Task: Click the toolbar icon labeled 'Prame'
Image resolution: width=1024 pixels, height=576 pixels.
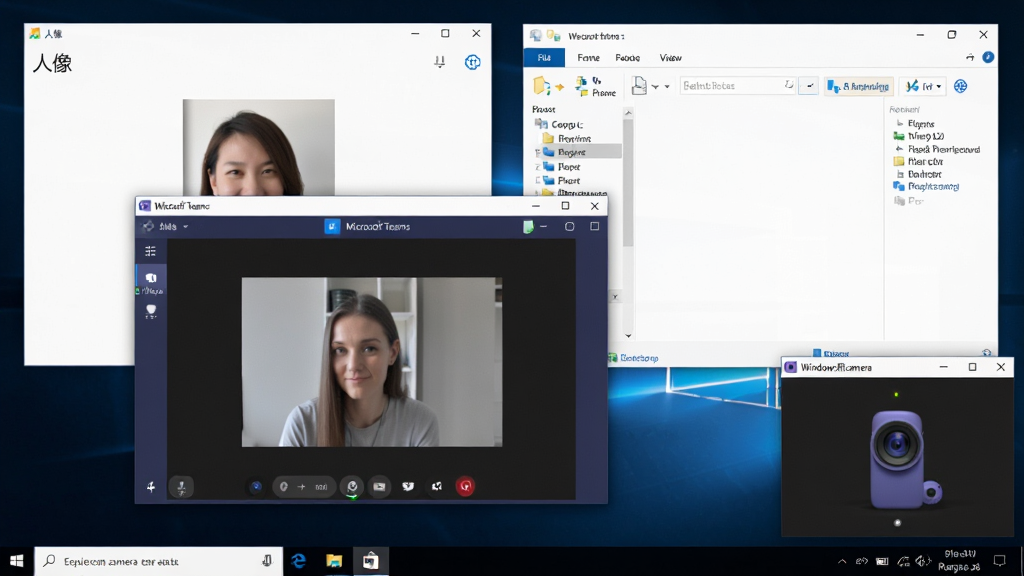Action: point(595,86)
